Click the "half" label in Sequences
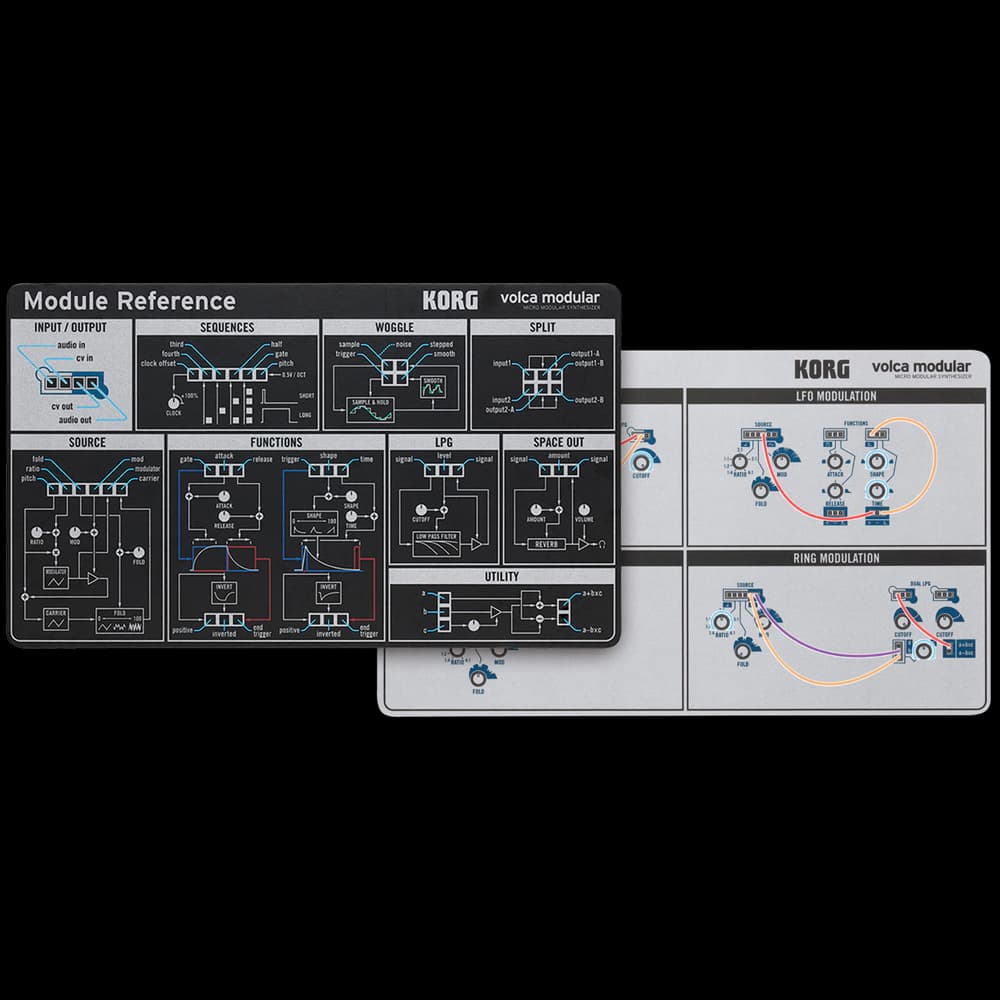 pos(276,344)
